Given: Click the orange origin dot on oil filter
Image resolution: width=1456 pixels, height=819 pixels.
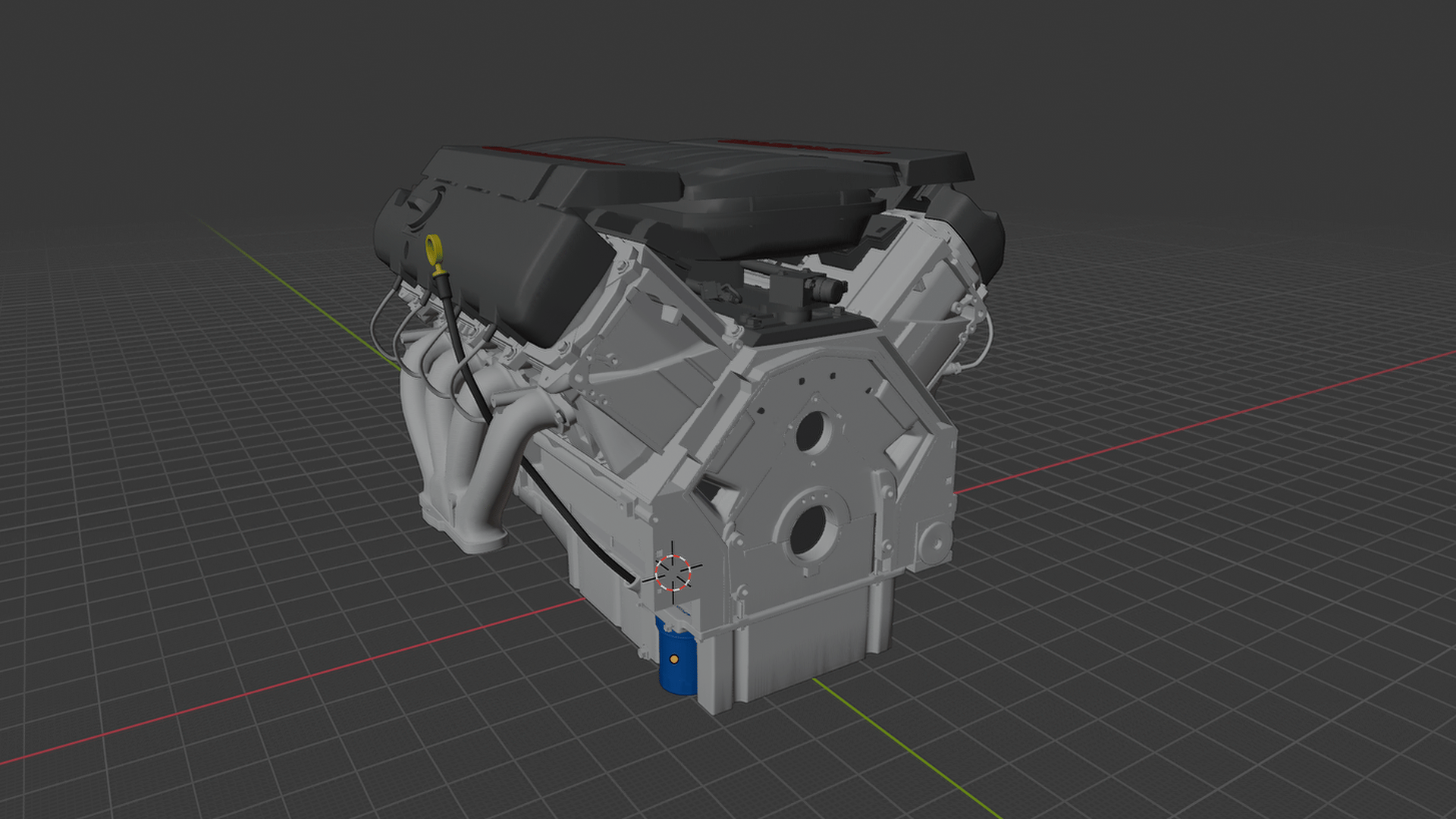Looking at the screenshot, I should coord(674,660).
